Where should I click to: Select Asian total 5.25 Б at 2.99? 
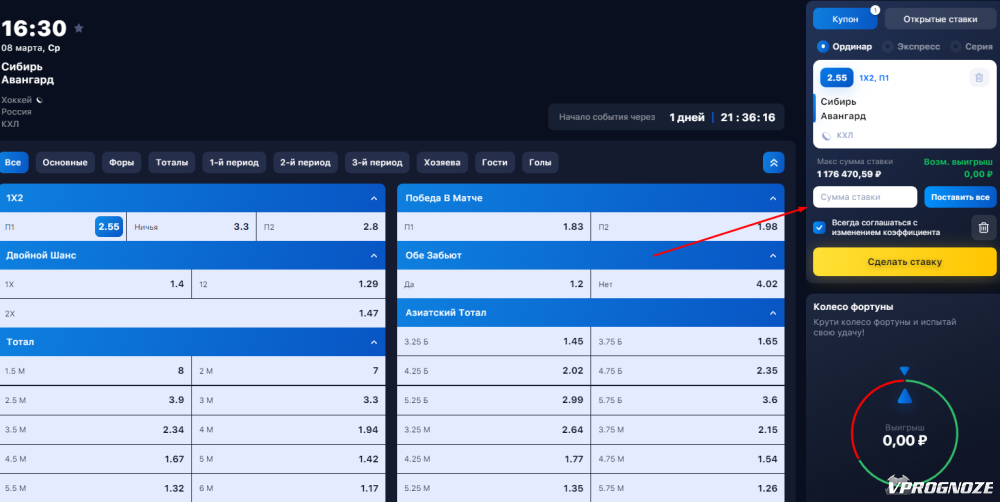coord(494,400)
